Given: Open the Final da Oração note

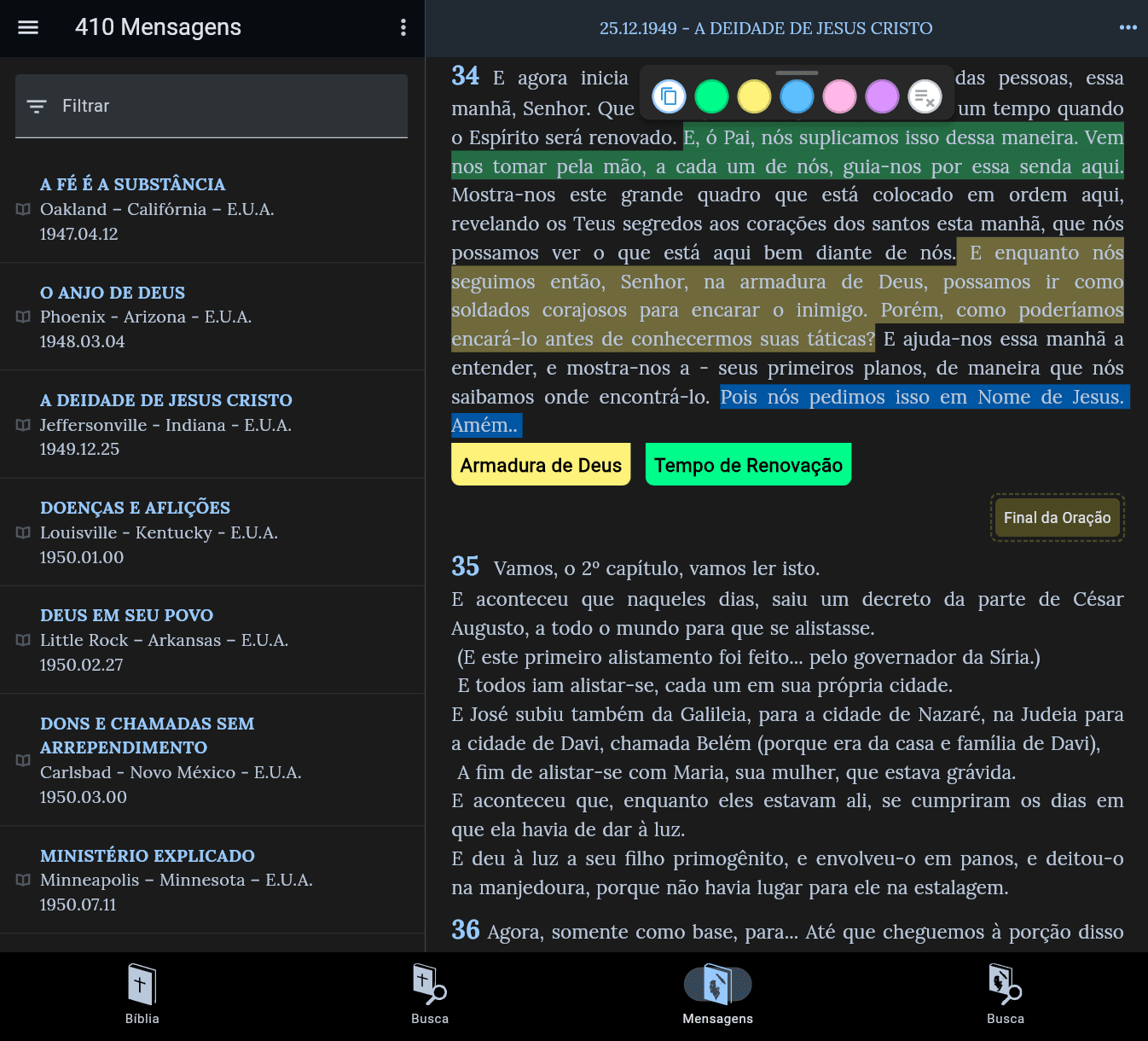Looking at the screenshot, I should (1057, 518).
